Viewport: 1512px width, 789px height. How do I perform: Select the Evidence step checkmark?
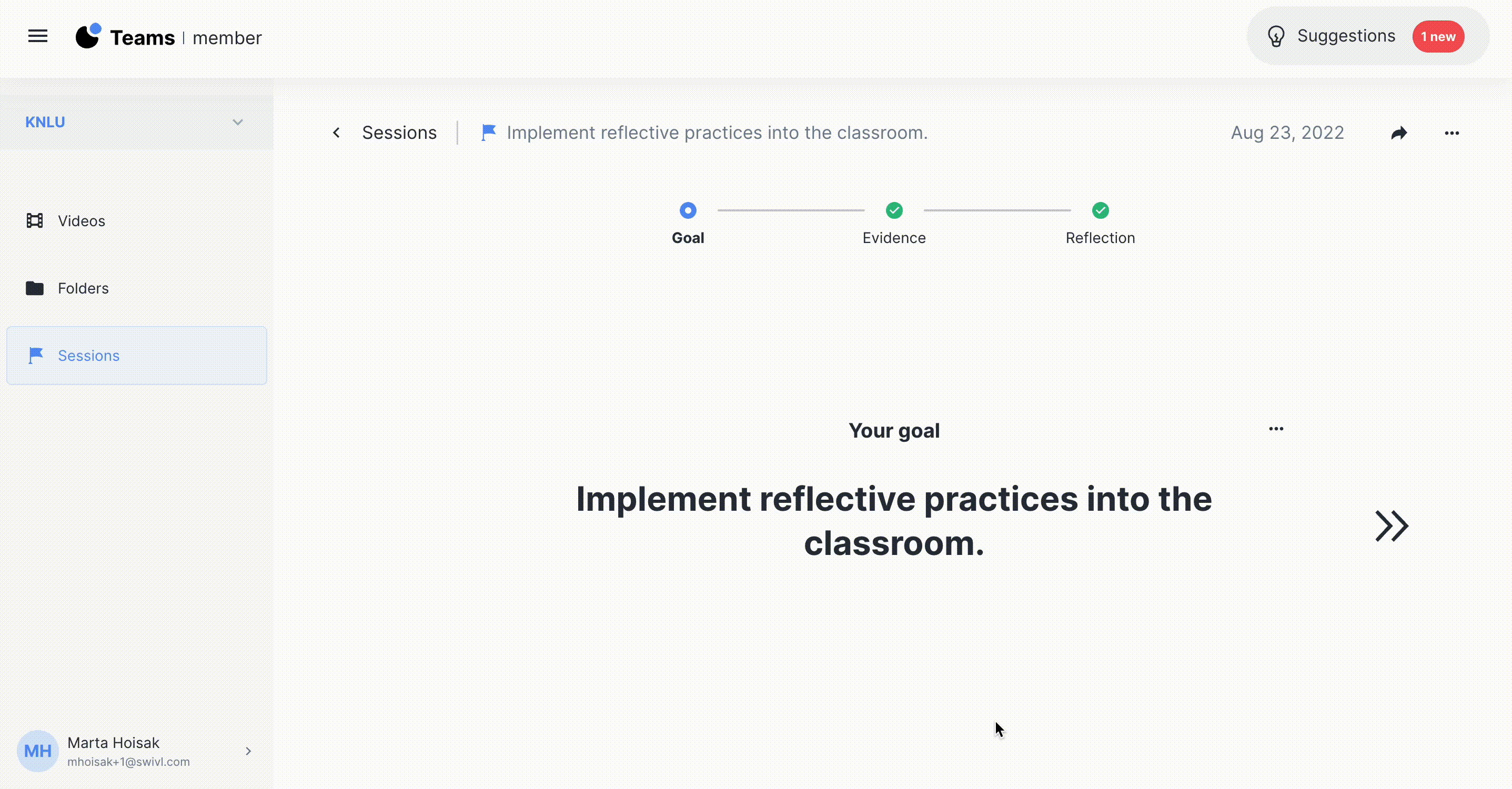(x=894, y=210)
